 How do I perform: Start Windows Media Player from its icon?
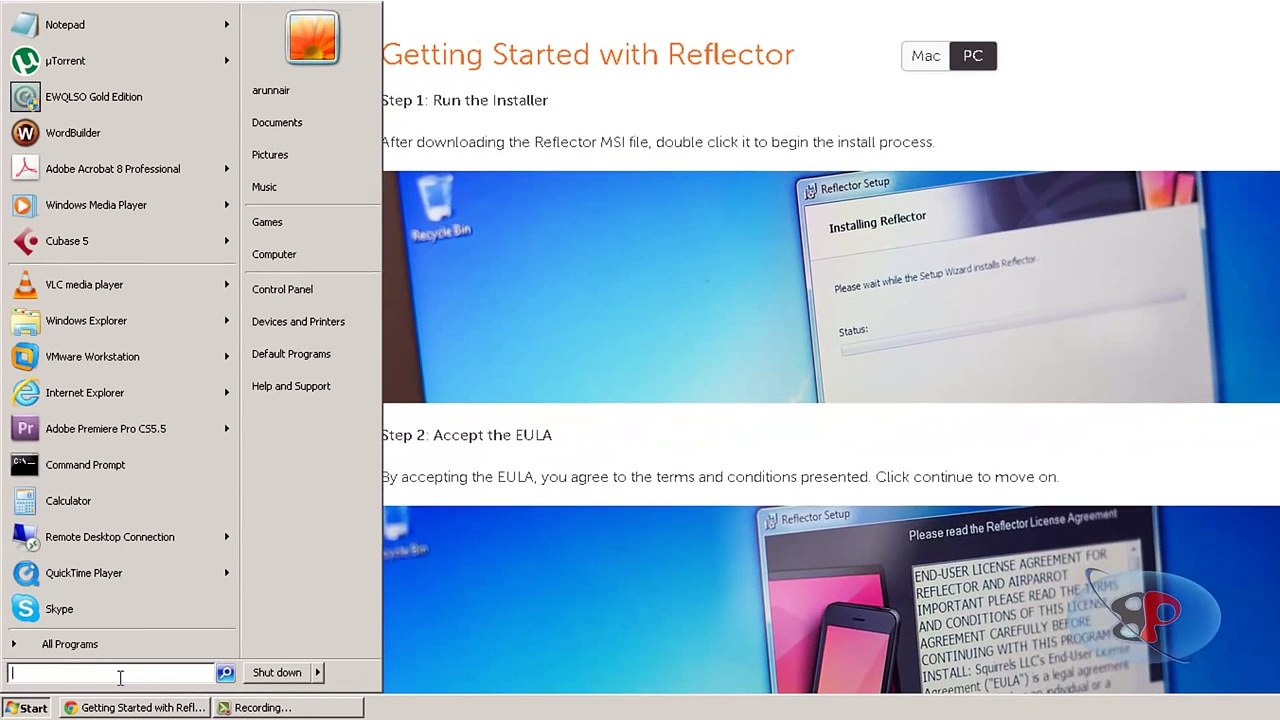coord(25,205)
